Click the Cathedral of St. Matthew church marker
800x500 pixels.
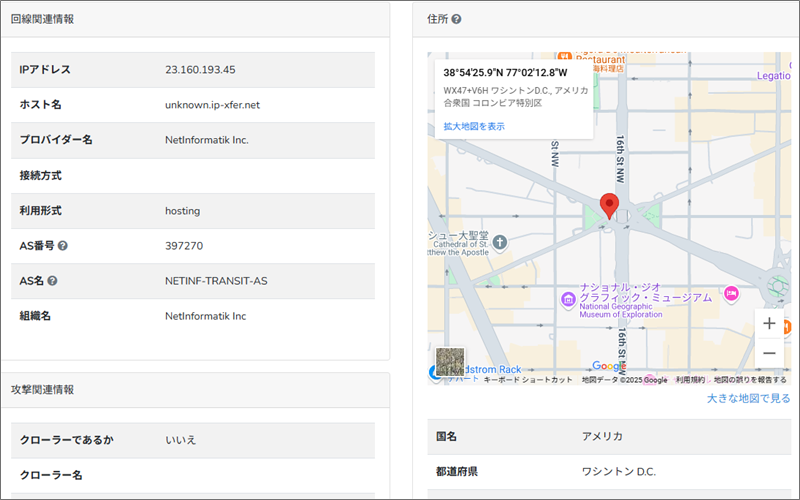[x=500, y=242]
